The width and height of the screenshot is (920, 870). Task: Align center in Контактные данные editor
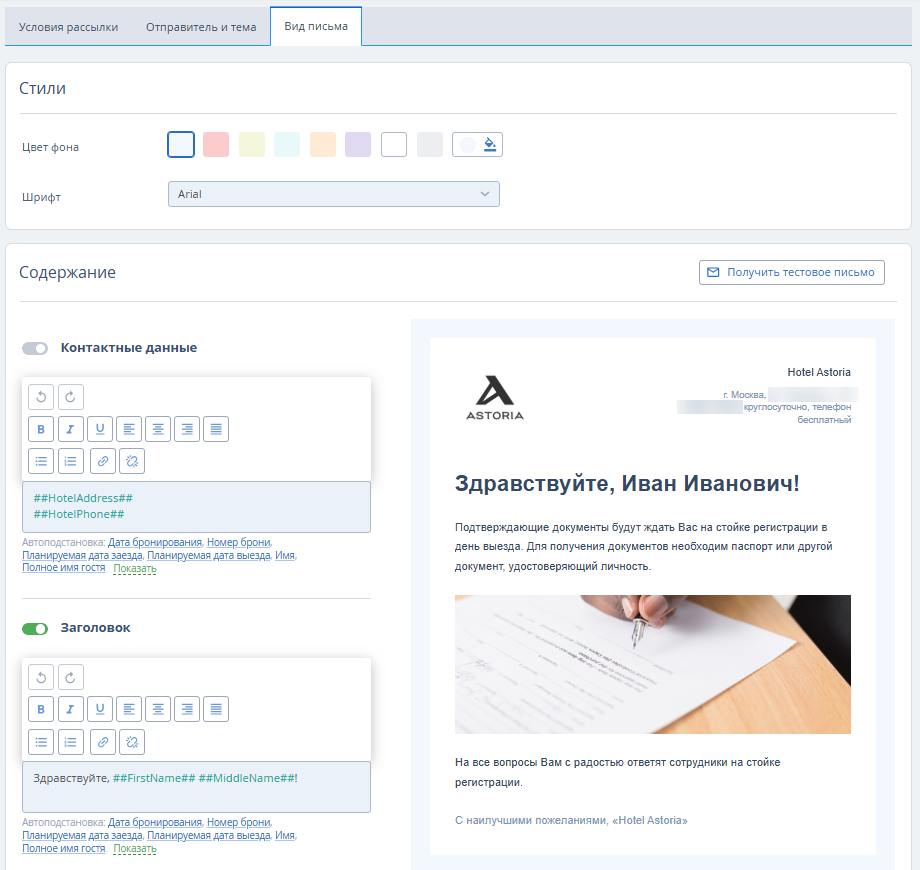tap(158, 429)
